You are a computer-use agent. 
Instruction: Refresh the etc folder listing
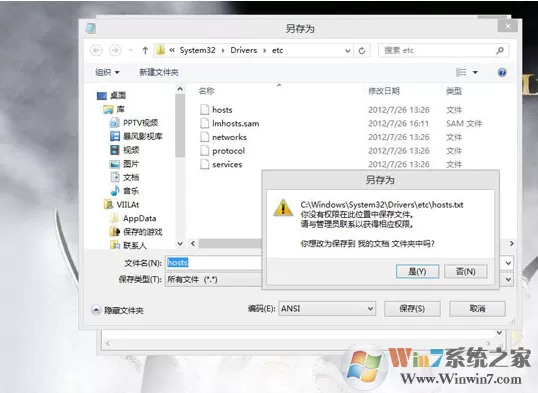point(362,50)
